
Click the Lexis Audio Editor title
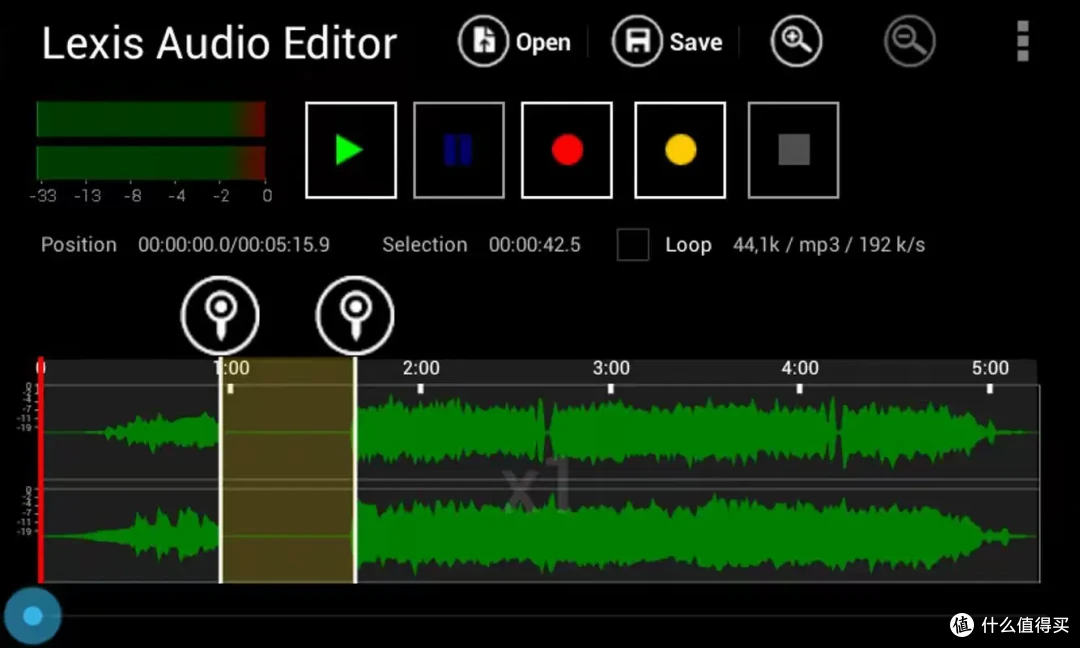point(219,43)
